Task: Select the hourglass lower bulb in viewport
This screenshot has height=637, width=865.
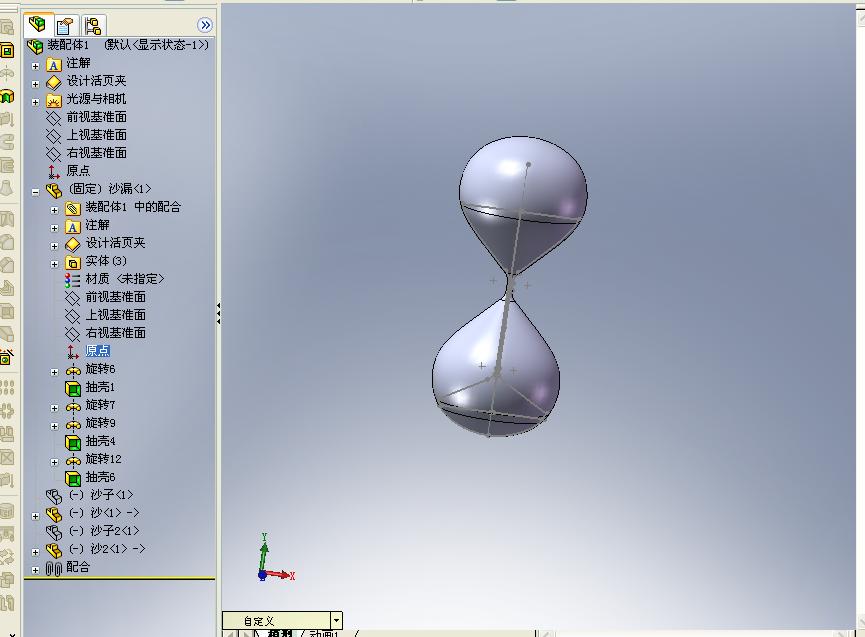Action: click(495, 368)
